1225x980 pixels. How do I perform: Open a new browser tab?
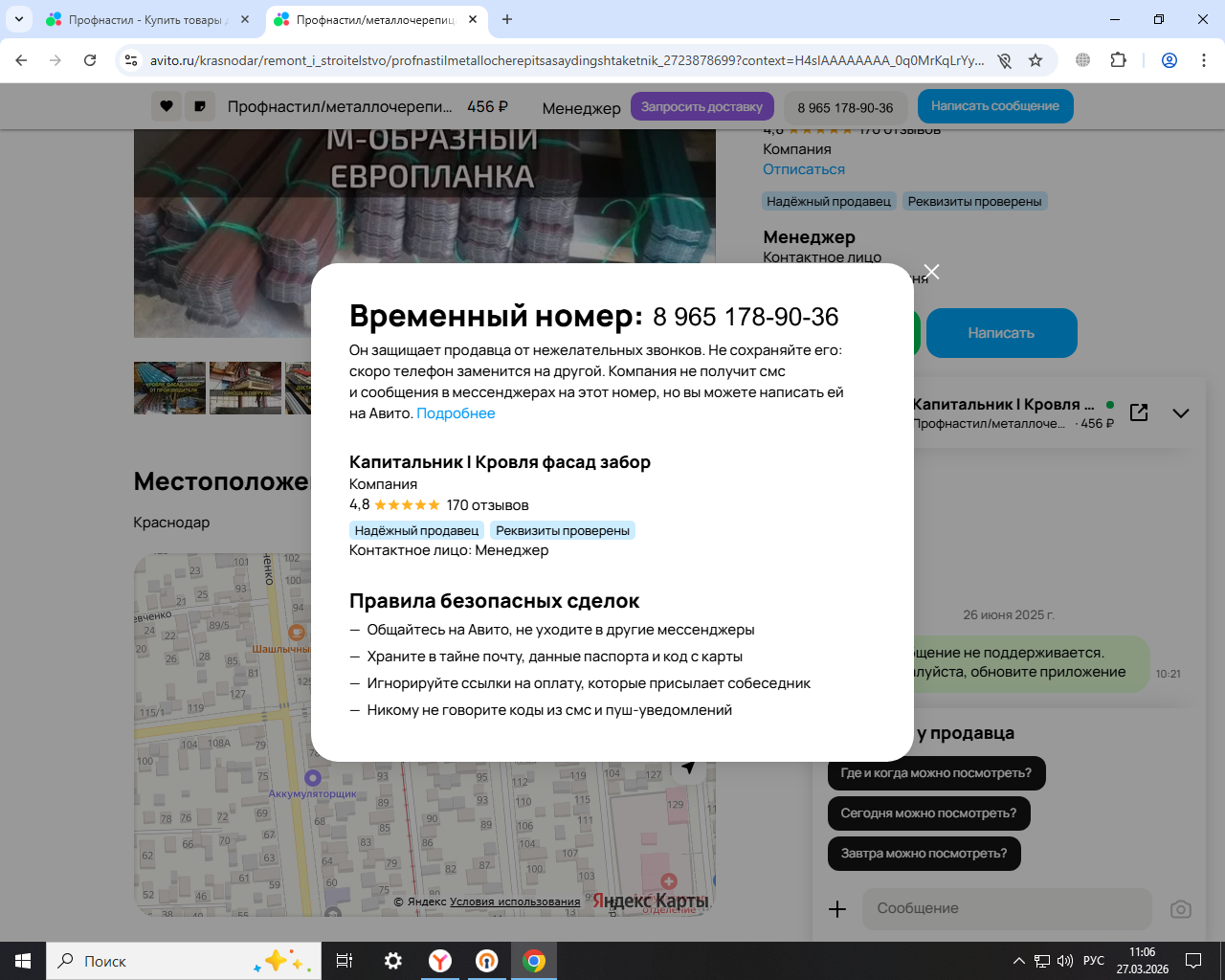pyautogui.click(x=507, y=19)
